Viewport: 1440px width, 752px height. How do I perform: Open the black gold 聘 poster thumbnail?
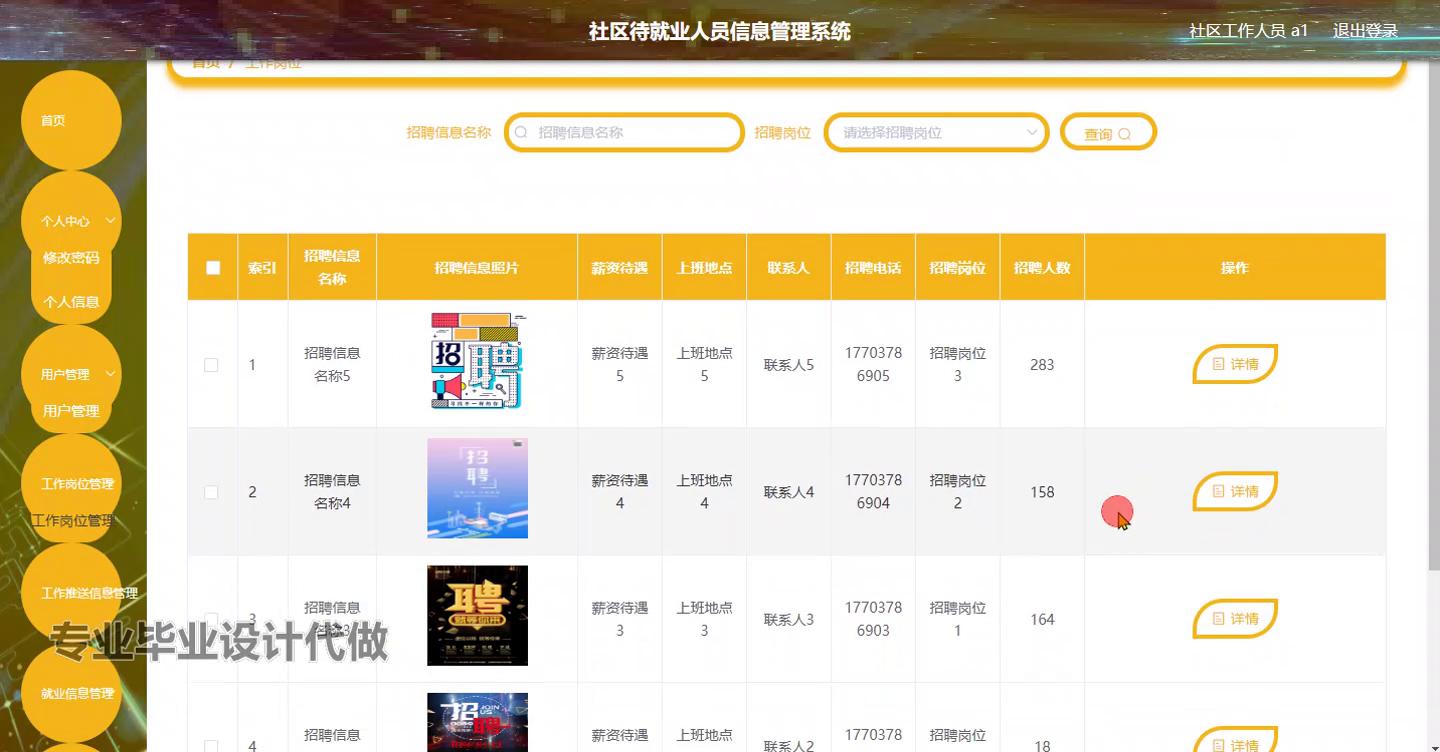click(477, 615)
